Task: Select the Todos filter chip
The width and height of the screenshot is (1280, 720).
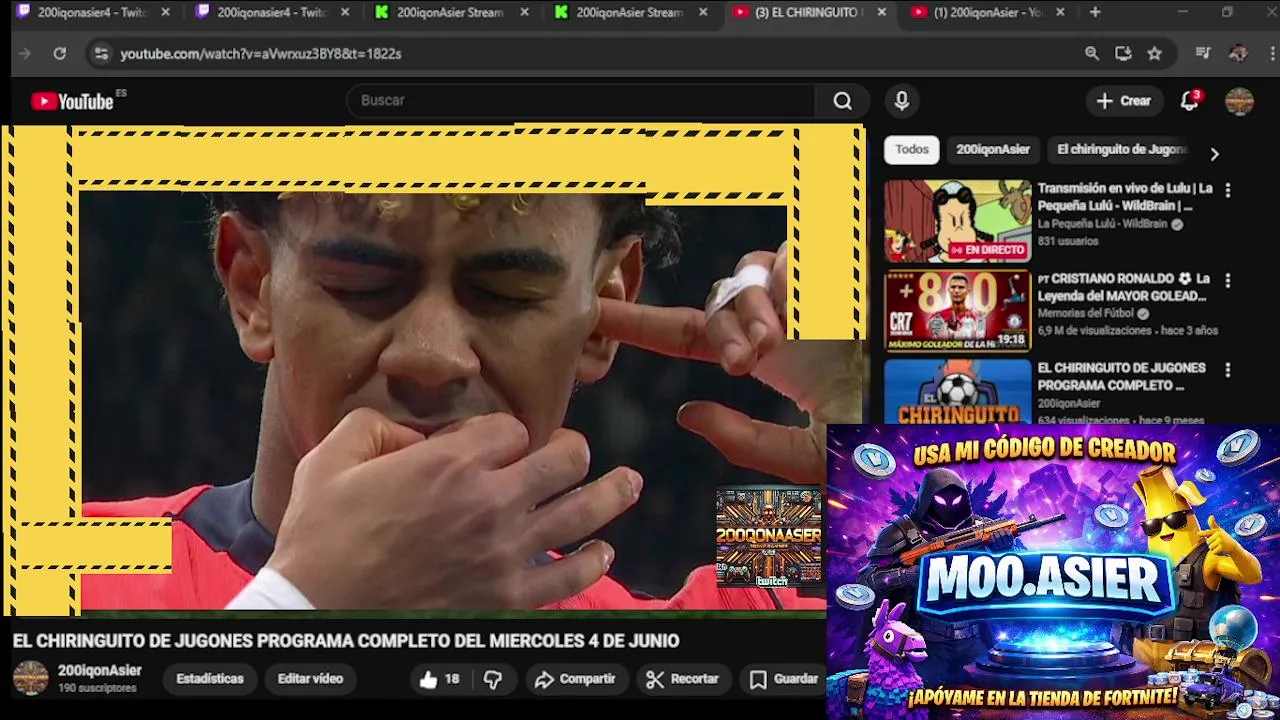Action: point(912,149)
